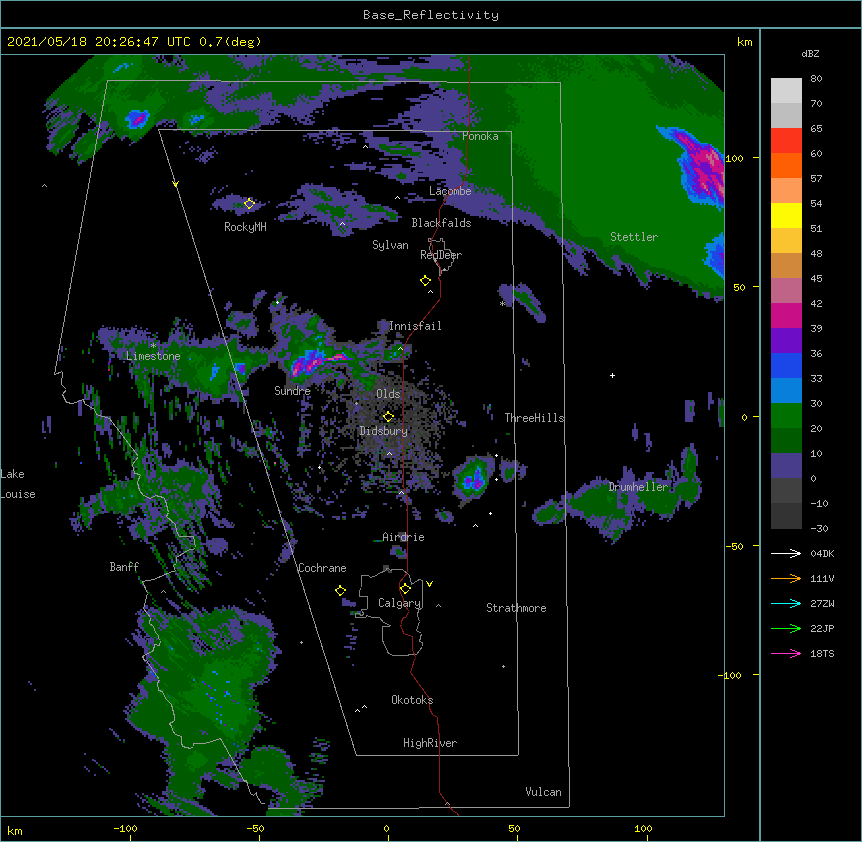The image size is (862, 842).
Task: Click the Limestone label
Action: click(x=153, y=356)
